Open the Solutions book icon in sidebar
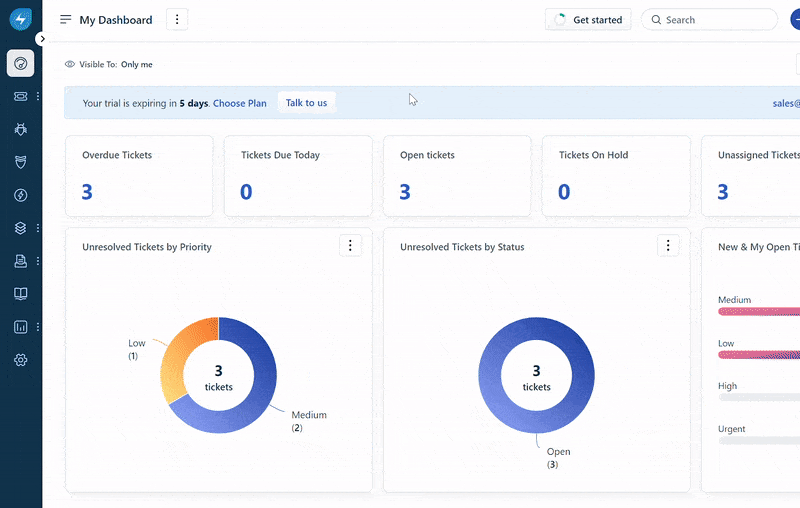This screenshot has width=800, height=508. coord(20,294)
